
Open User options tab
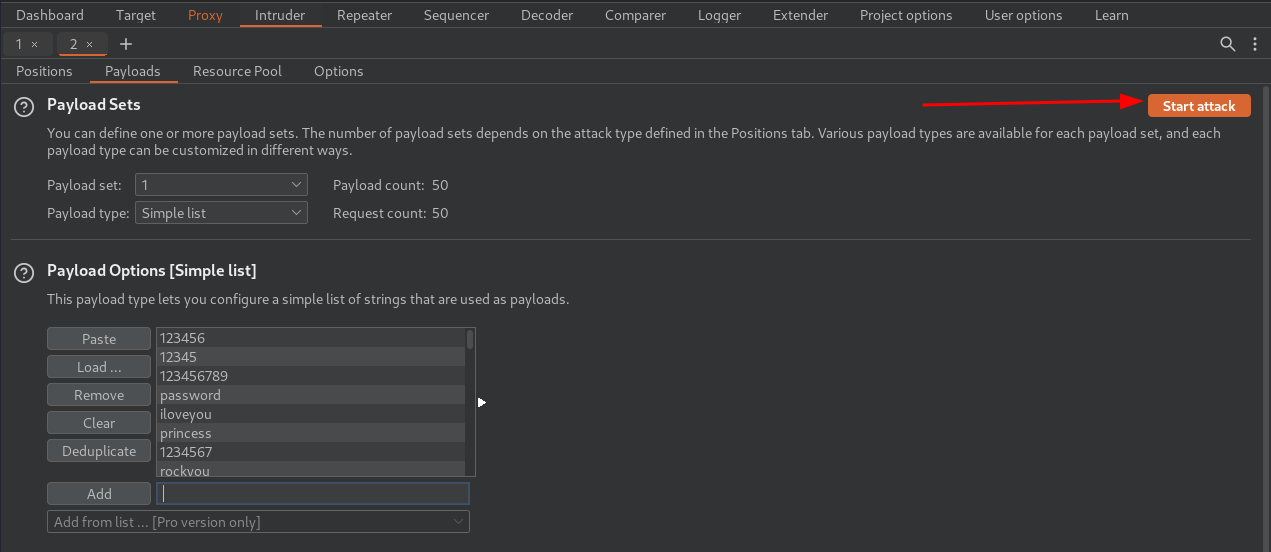[1023, 15]
